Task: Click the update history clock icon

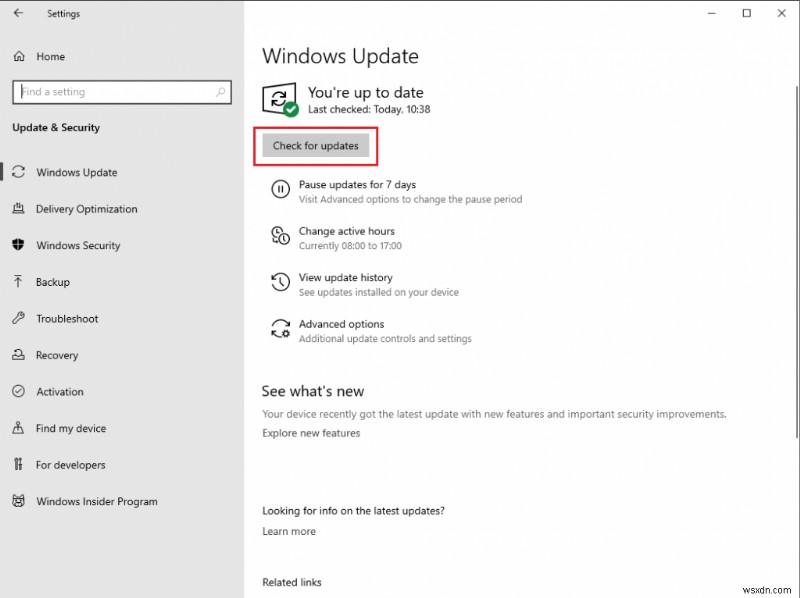Action: 280,282
